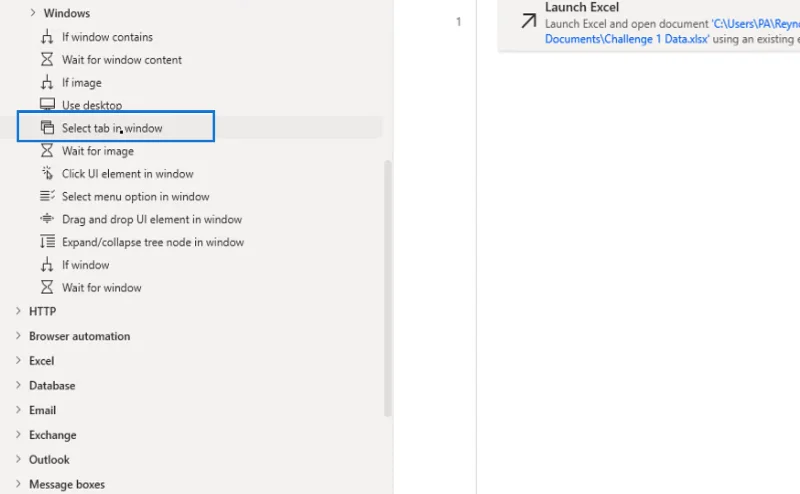Click the Browser automation group label

[80, 336]
